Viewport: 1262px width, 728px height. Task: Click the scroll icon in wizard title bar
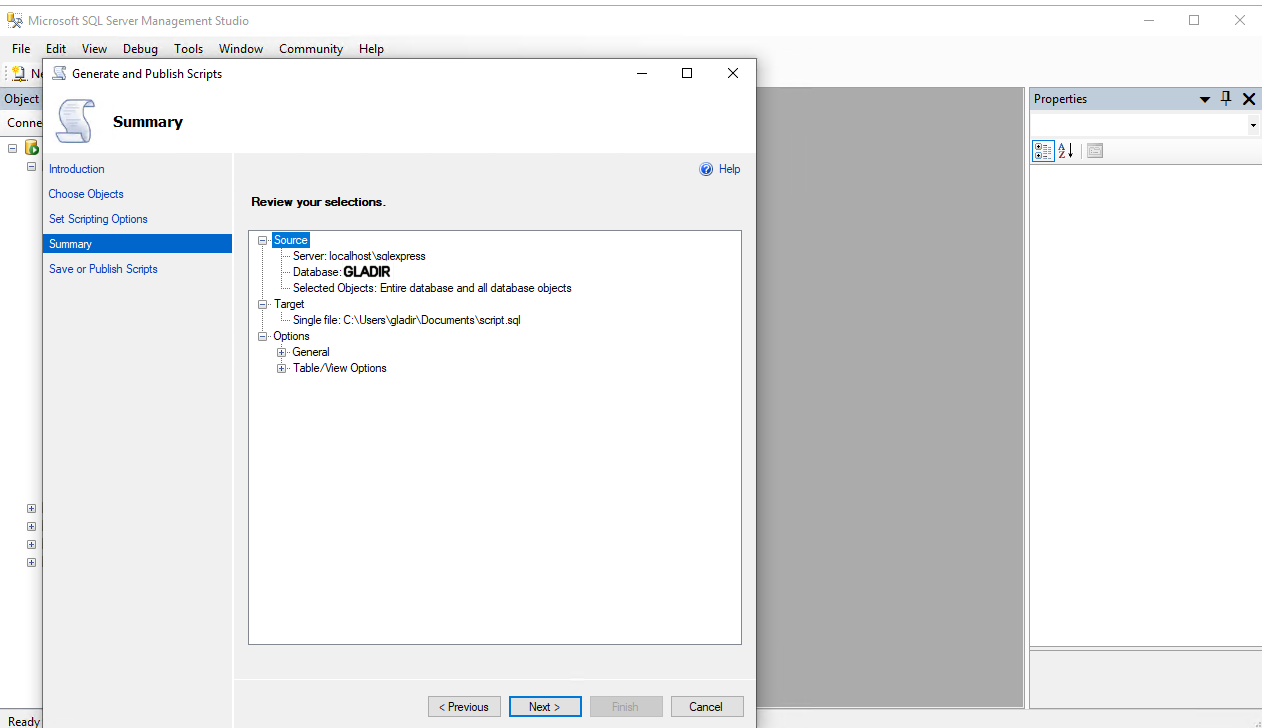59,73
